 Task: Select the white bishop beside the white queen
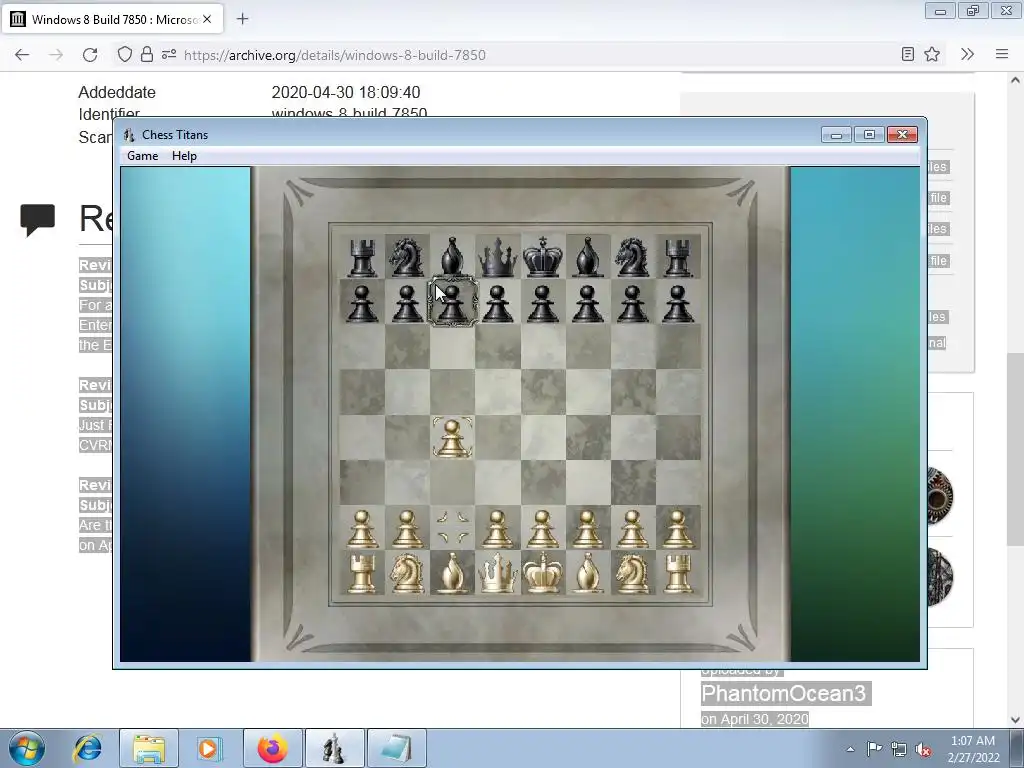tap(452, 573)
